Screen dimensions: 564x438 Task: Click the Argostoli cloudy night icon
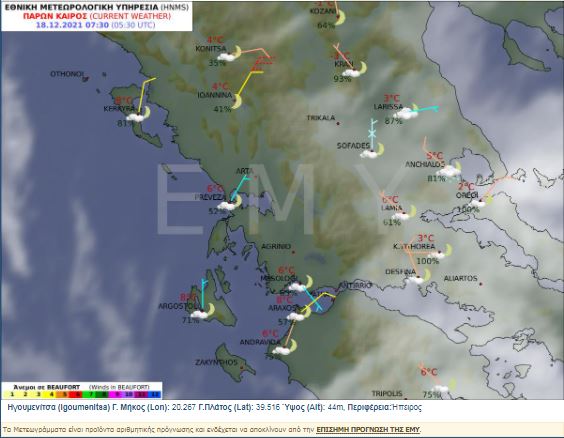coord(203,311)
